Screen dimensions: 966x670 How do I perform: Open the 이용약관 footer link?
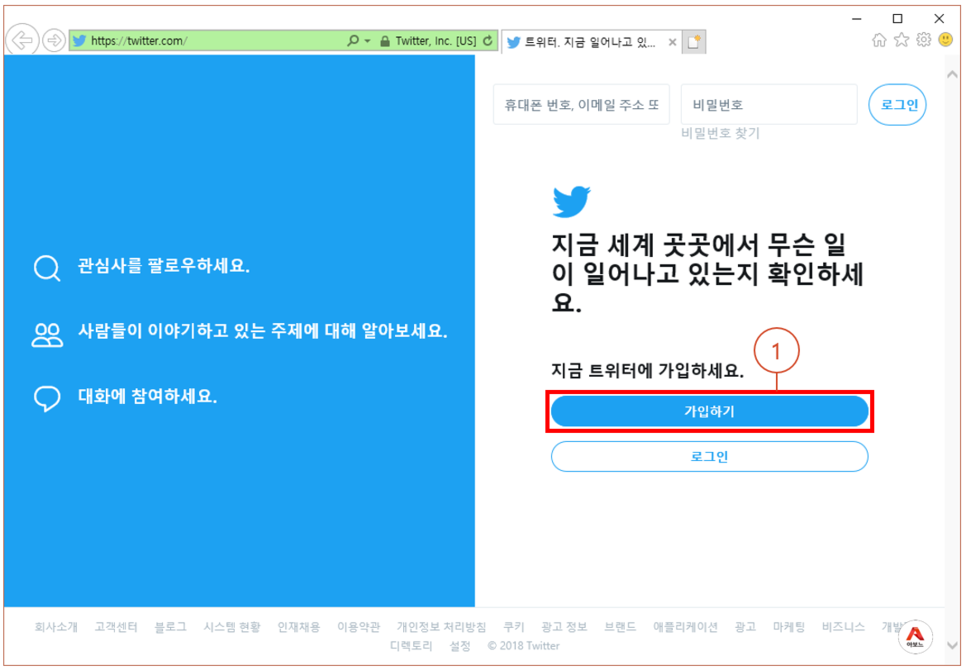point(359,627)
